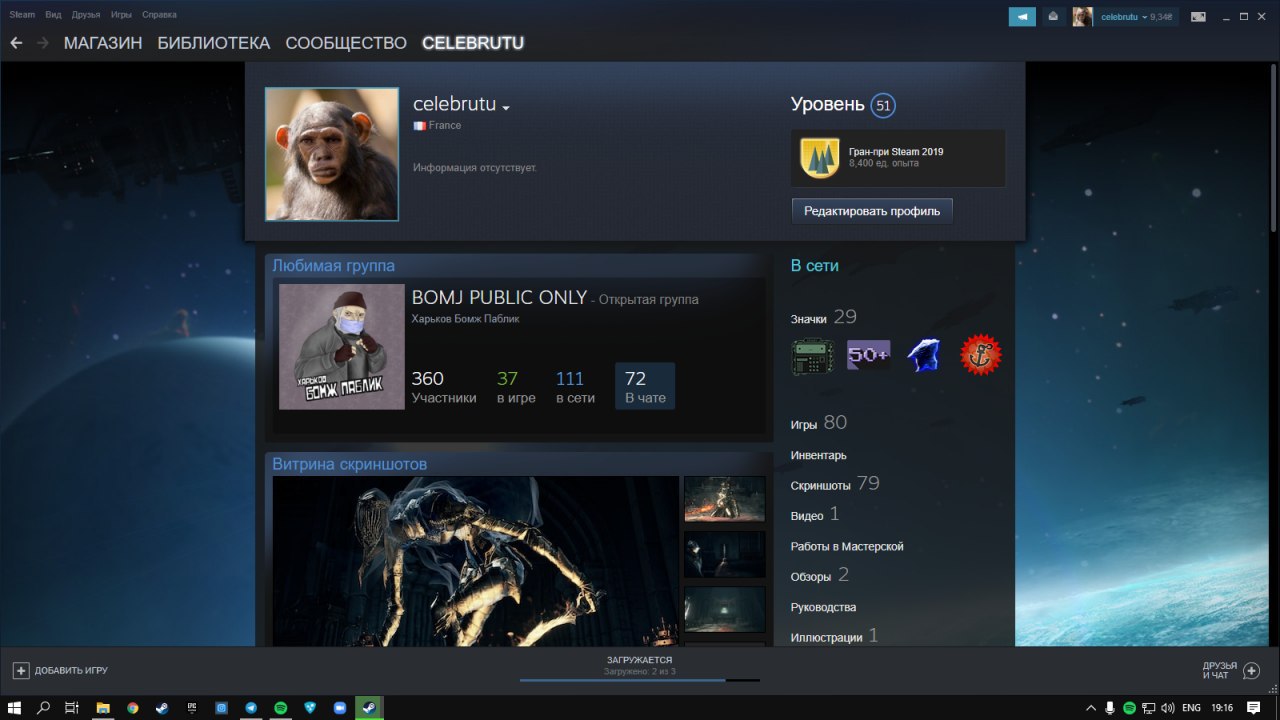Click Редактировать профиль button

(872, 211)
